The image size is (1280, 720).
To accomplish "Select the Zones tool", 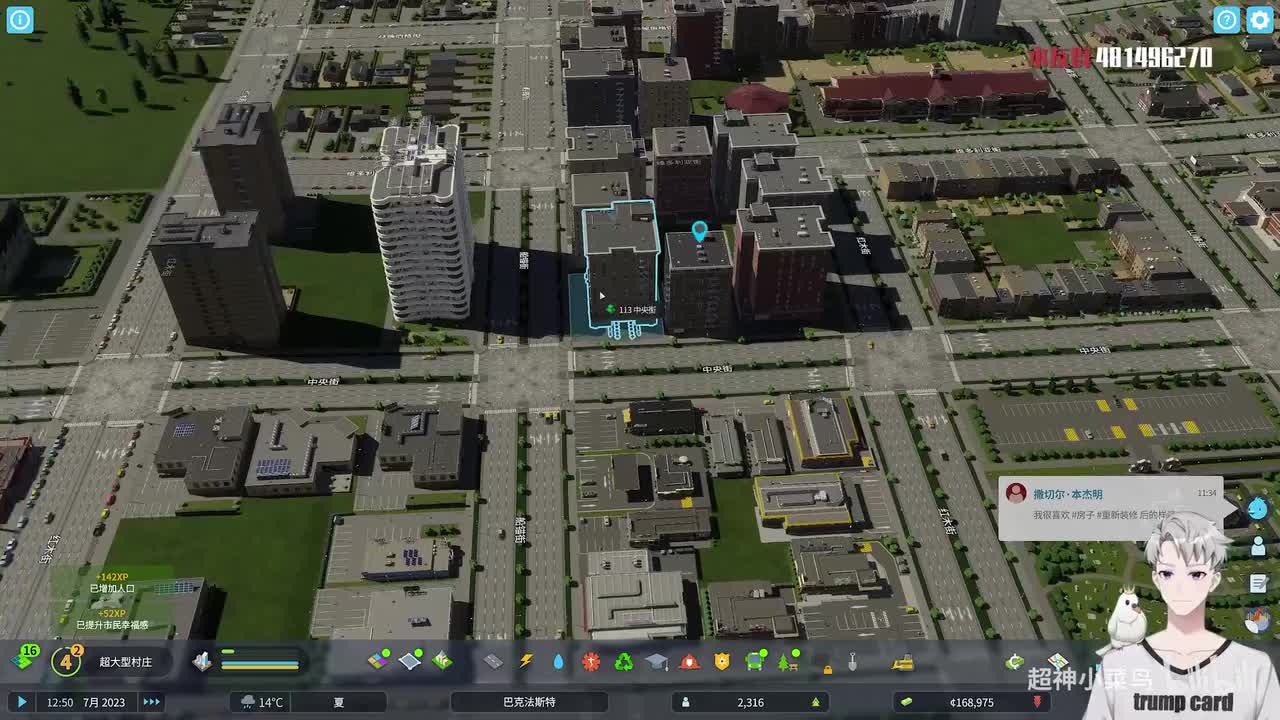I will [379, 661].
